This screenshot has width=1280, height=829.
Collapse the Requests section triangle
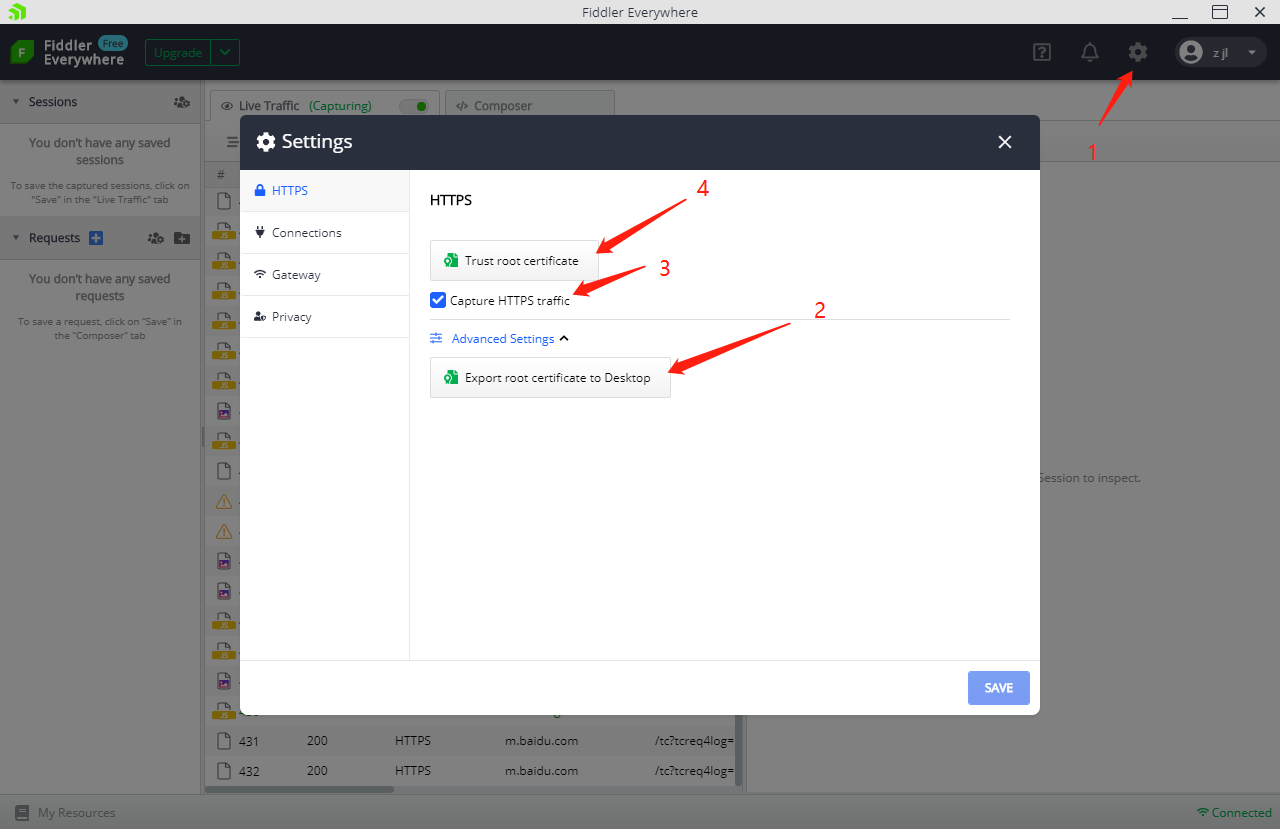pos(15,238)
